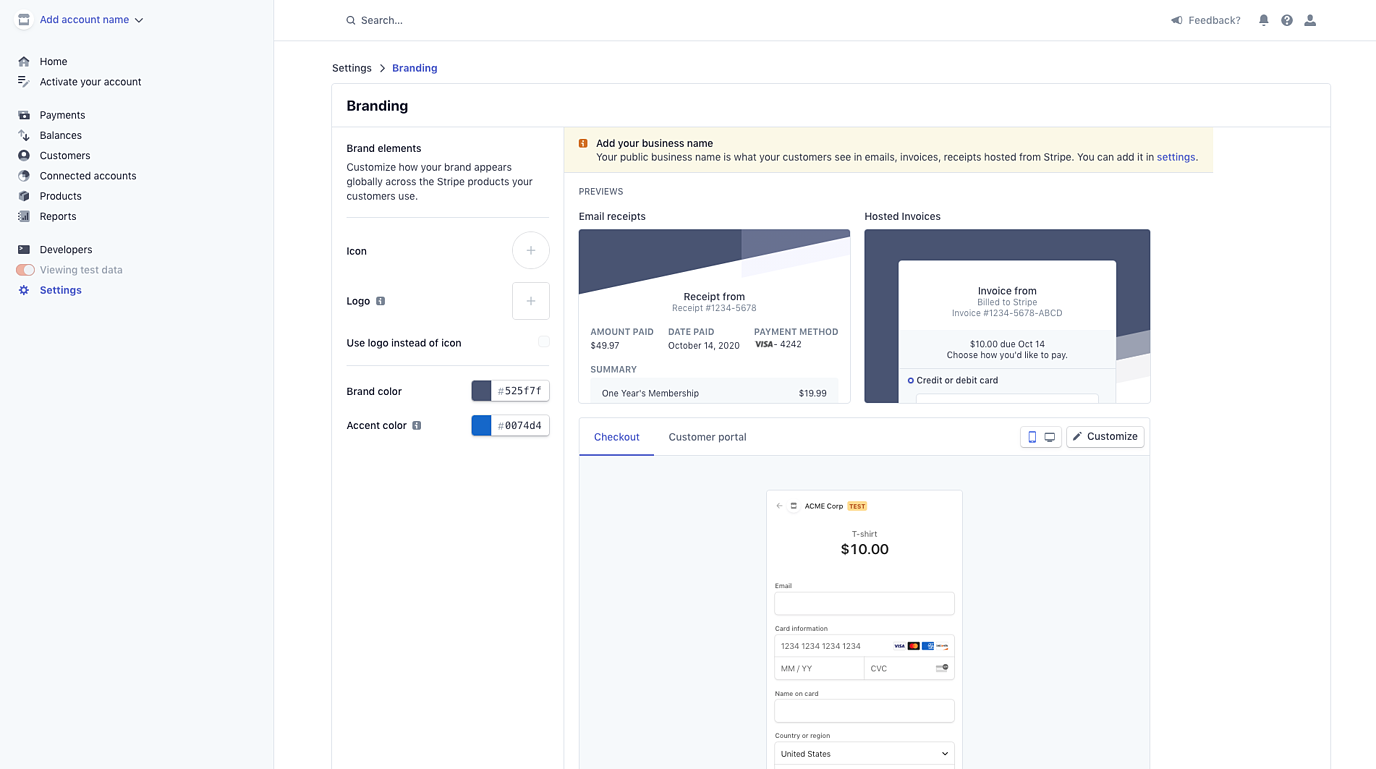The height and width of the screenshot is (769, 1376).
Task: Click the orange warning icon in banner
Action: (583, 143)
